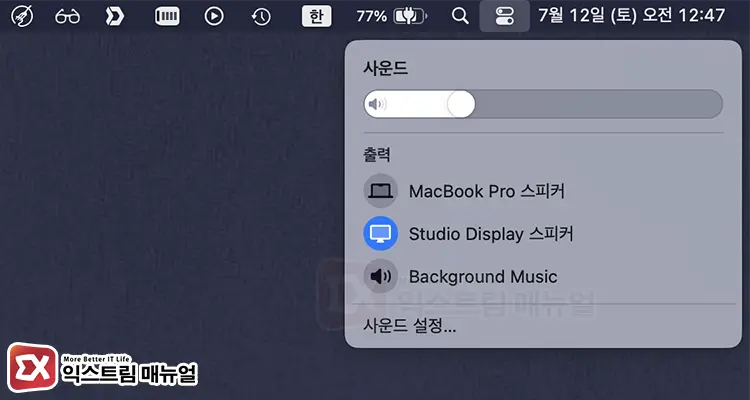This screenshot has height=400, width=750.
Task: Click the volume slider track
Action: [x=543, y=104]
